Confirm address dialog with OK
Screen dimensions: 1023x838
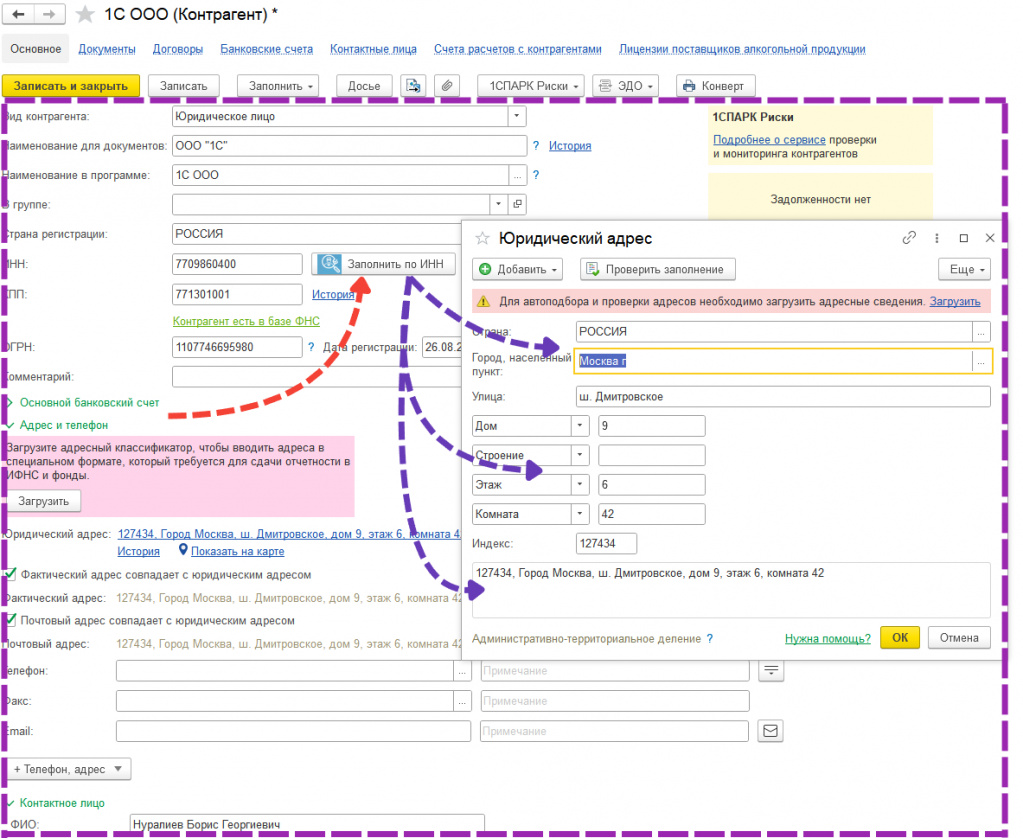pos(900,638)
